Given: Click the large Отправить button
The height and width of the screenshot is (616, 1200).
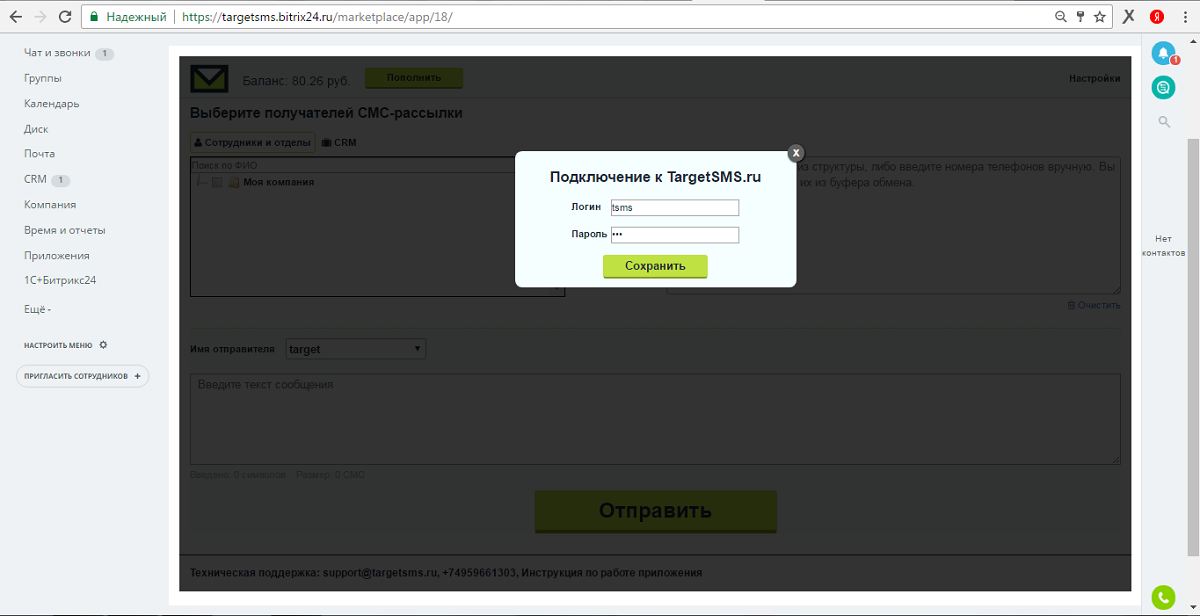Looking at the screenshot, I should (x=655, y=511).
